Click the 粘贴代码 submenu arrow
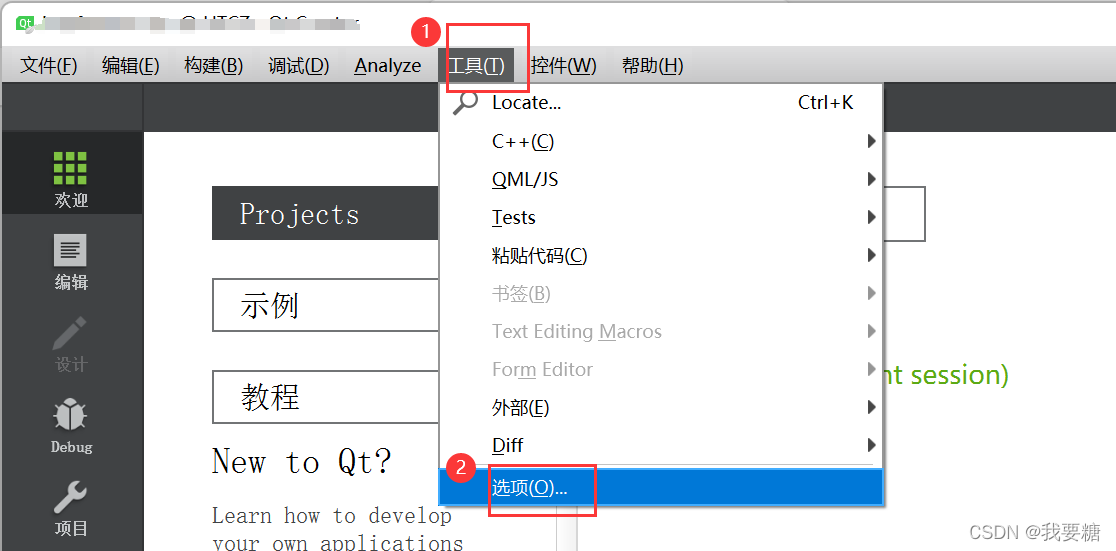 point(871,255)
